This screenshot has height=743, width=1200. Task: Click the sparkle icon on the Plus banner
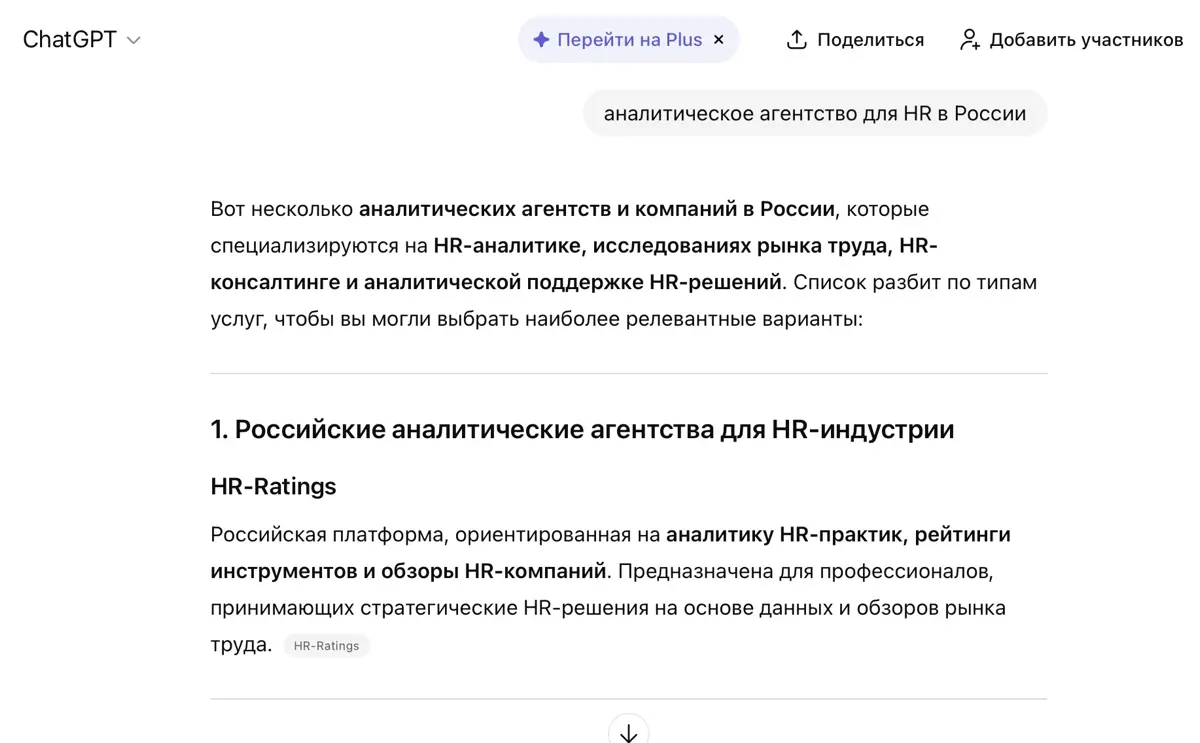pos(541,39)
